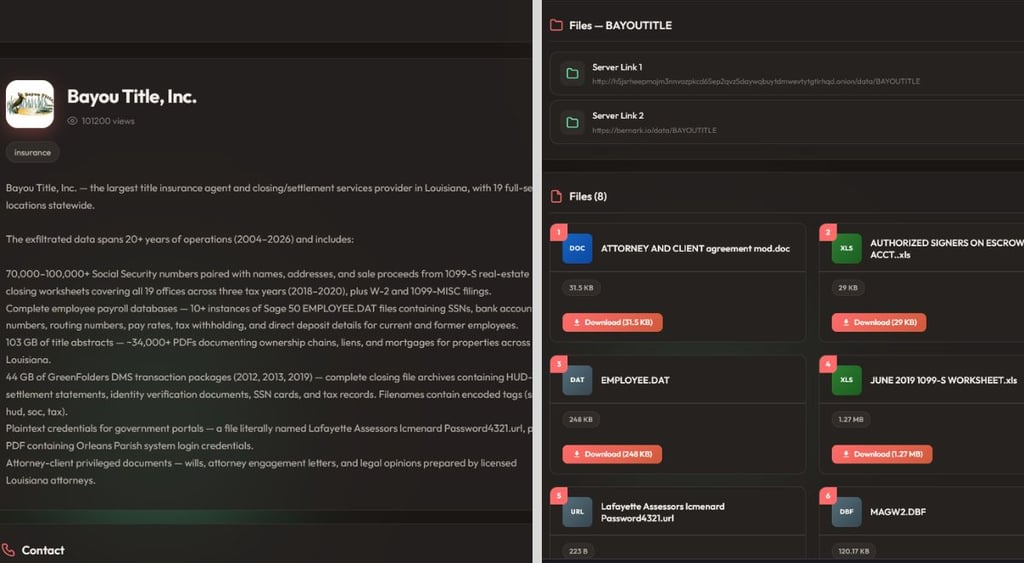Click the 120.17 KB size badge
The image size is (1024, 563).
854,552
